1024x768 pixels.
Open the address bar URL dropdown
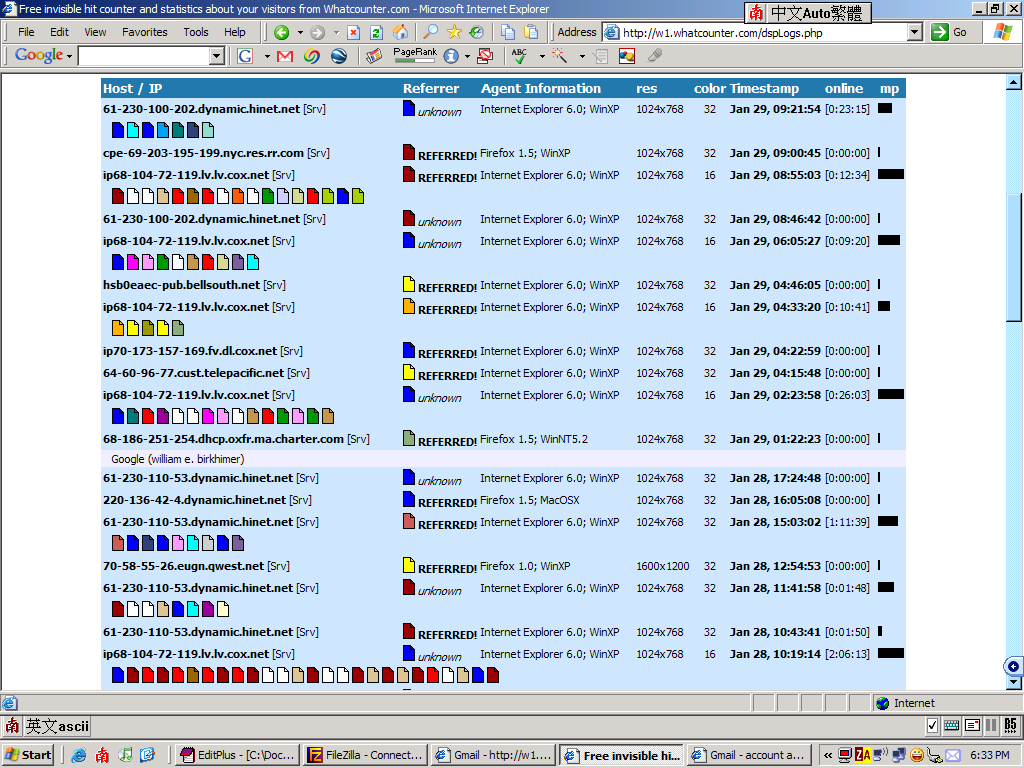click(914, 32)
